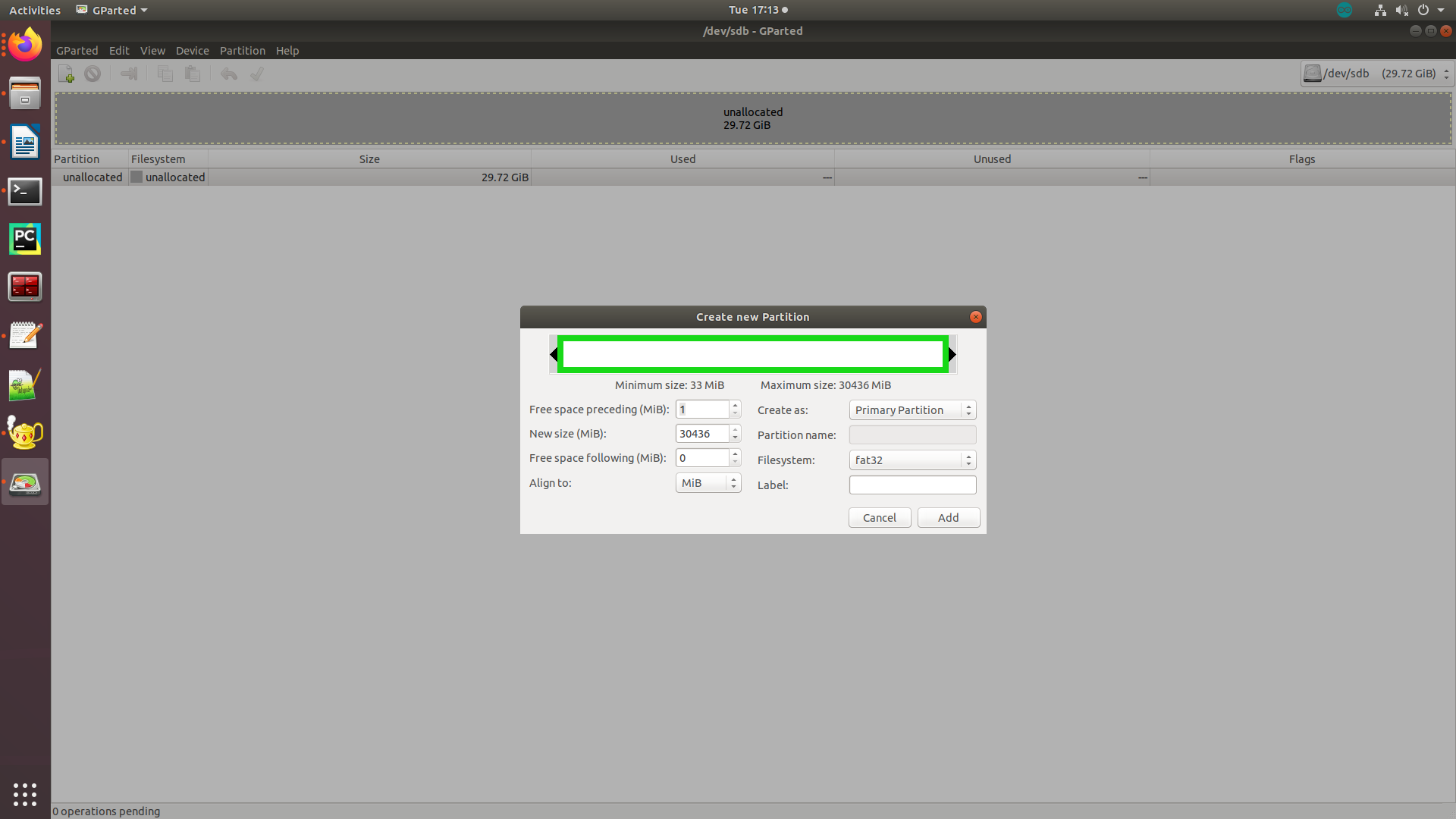Open the Partition menu
The image size is (1456, 819).
242,50
